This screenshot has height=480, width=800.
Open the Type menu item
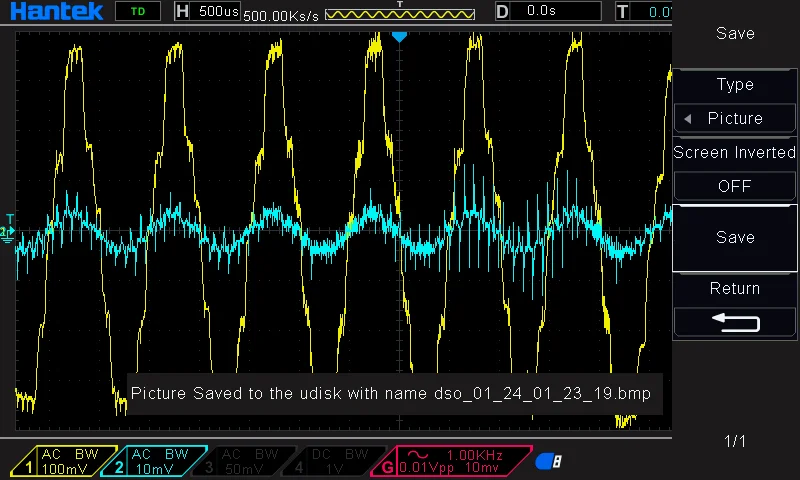pos(735,84)
